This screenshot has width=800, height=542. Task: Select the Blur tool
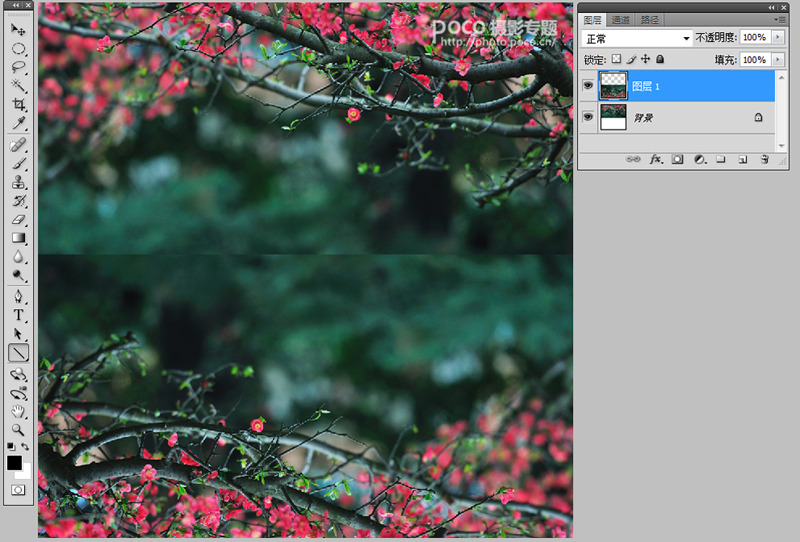[x=18, y=257]
